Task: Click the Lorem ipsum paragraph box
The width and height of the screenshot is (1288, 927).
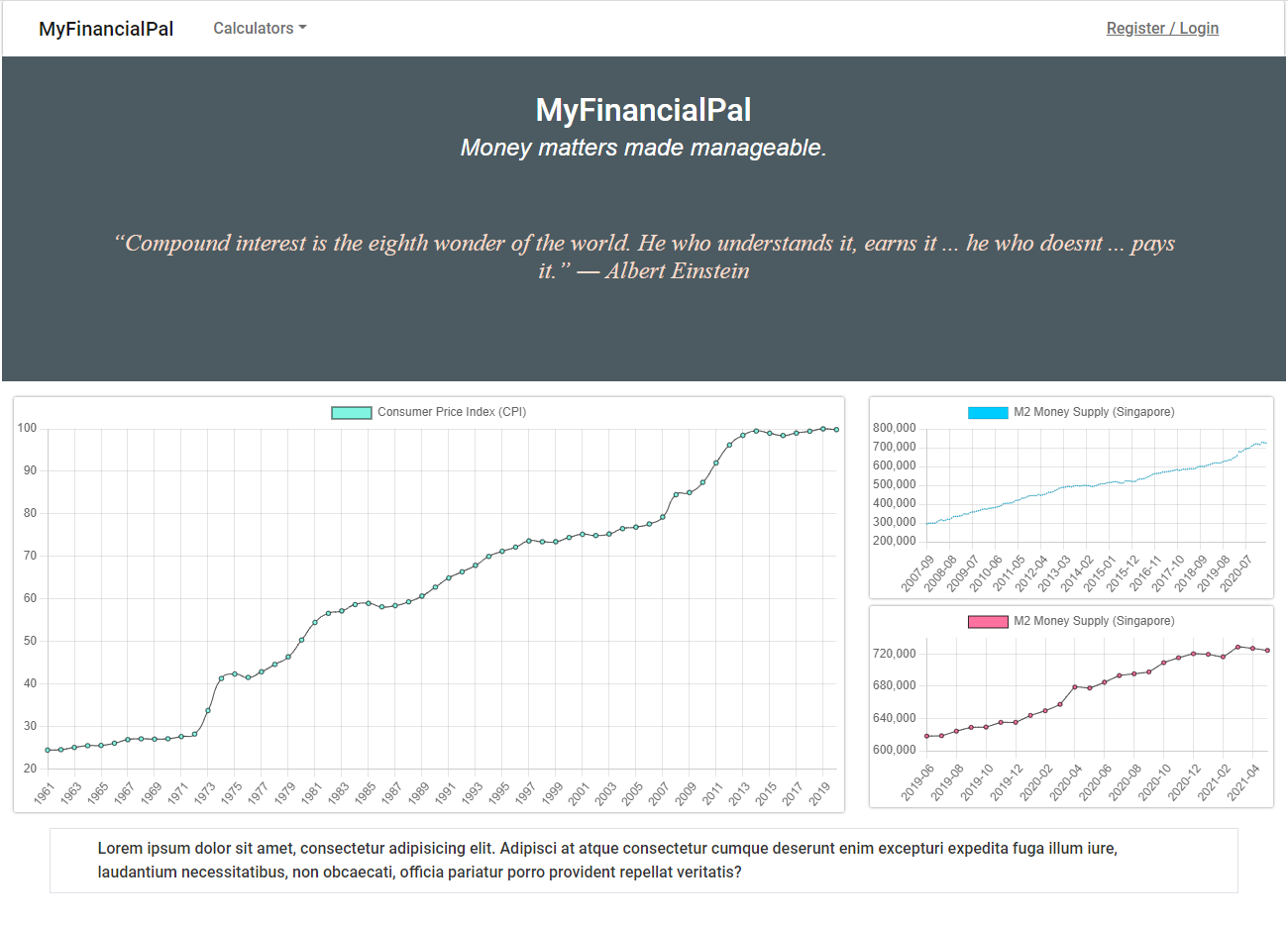Action: tap(644, 861)
